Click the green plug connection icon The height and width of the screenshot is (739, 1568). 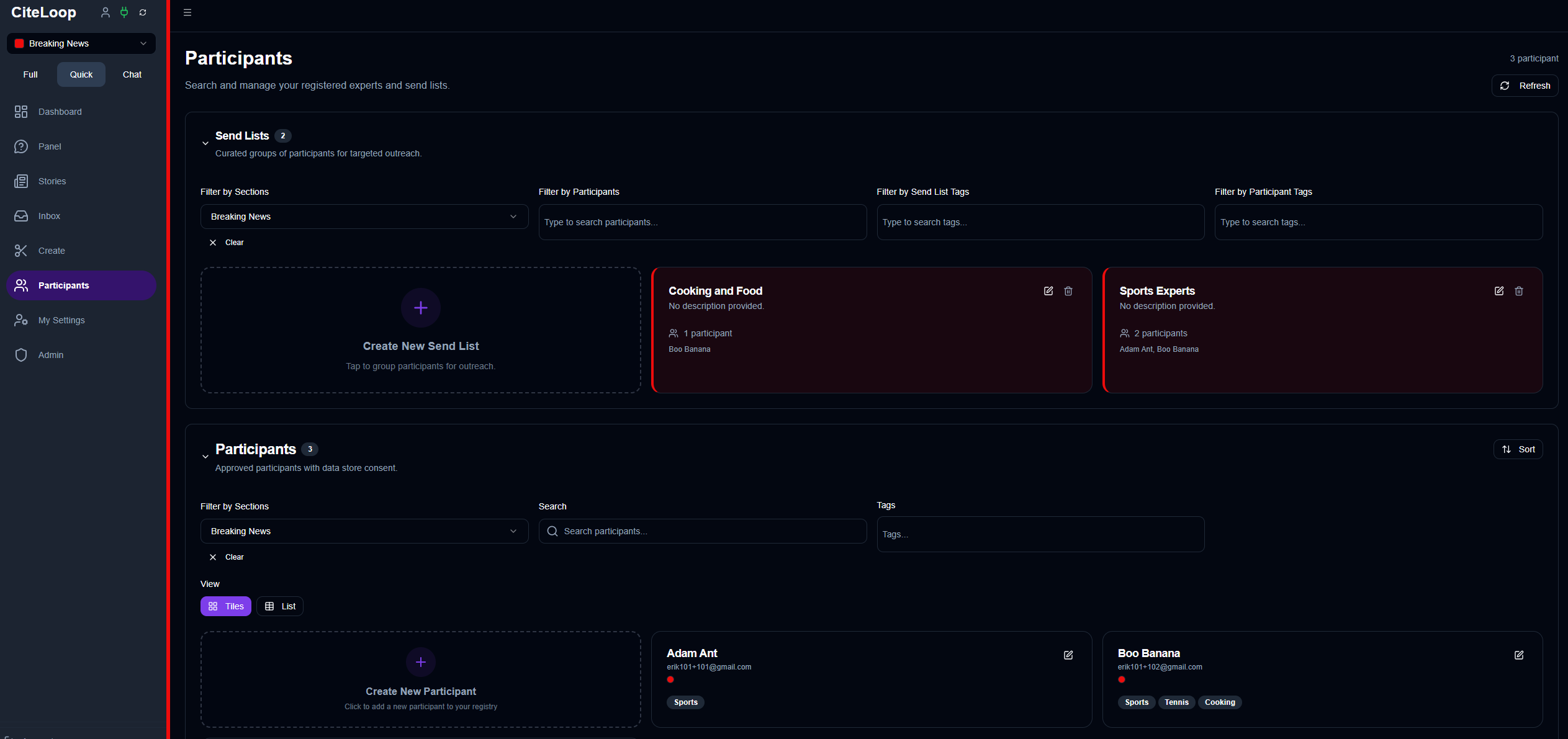pyautogui.click(x=124, y=12)
